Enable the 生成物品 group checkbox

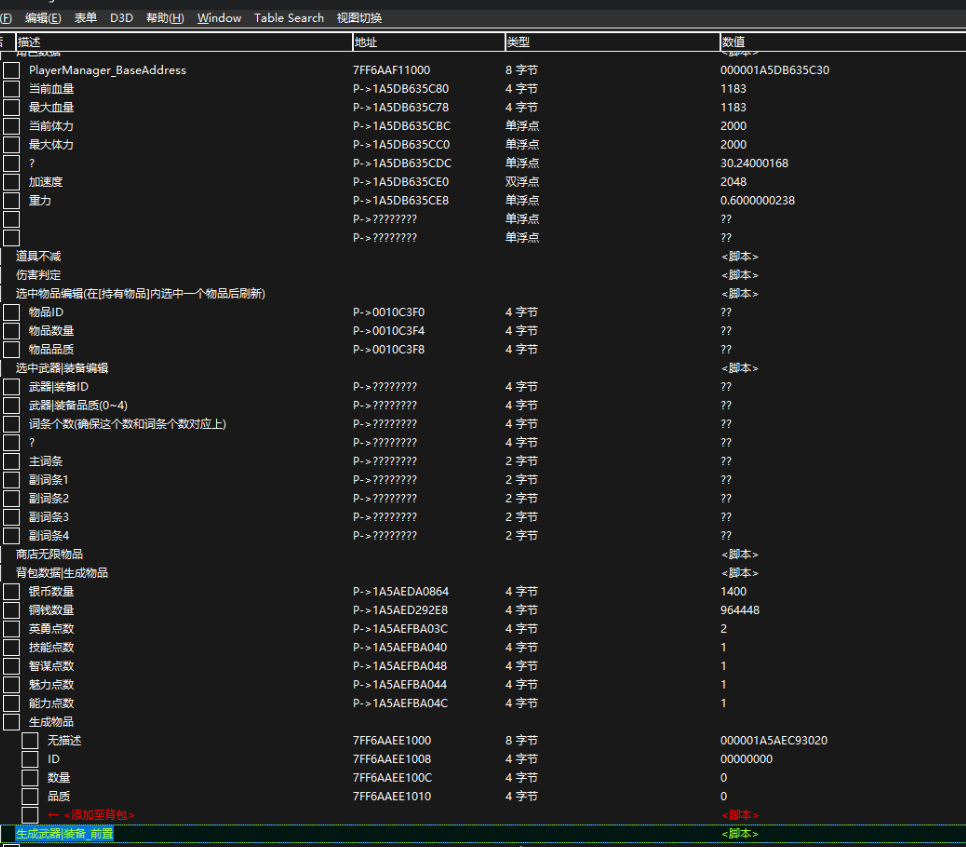point(11,722)
